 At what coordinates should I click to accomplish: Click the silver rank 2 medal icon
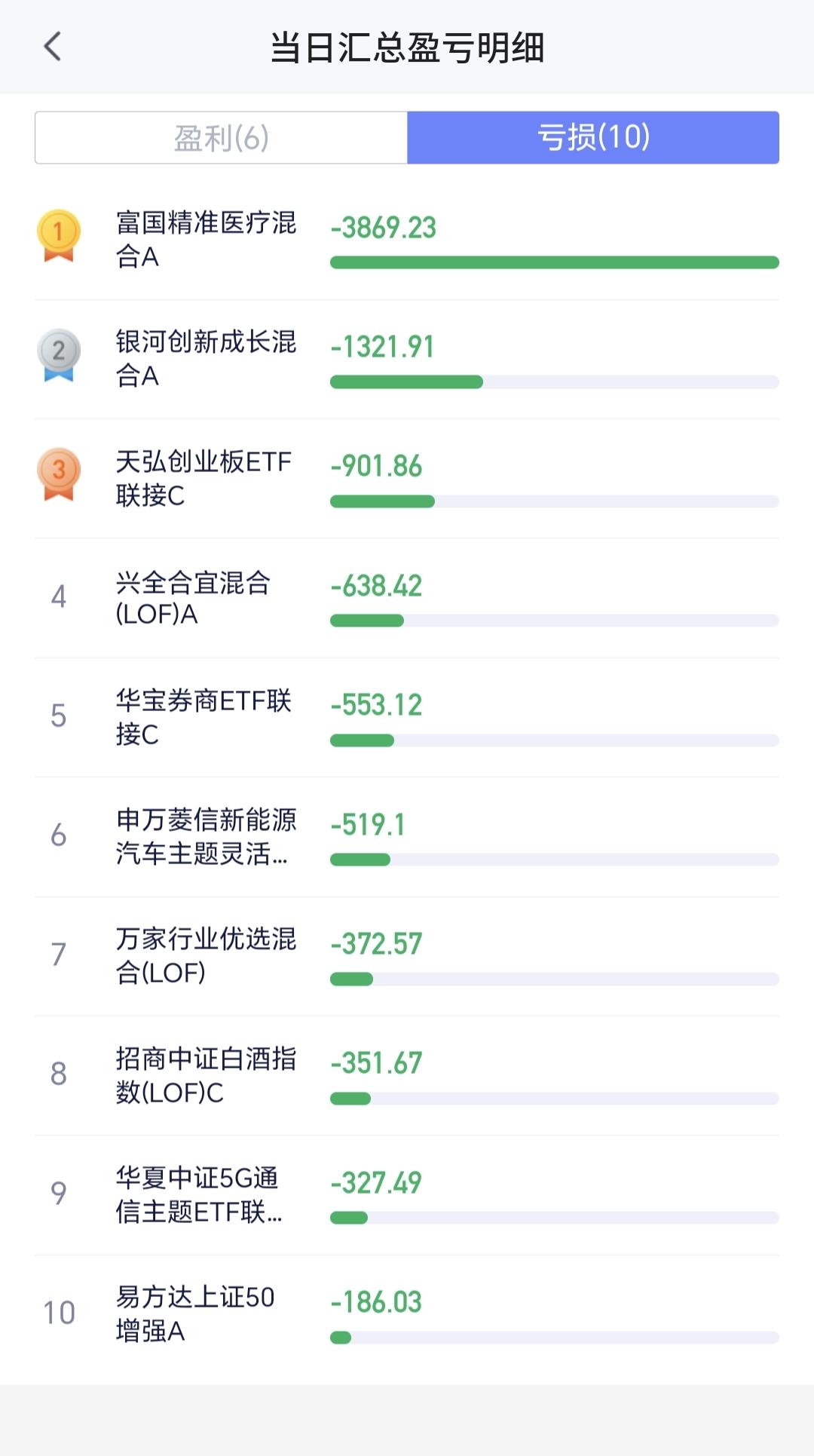point(59,355)
